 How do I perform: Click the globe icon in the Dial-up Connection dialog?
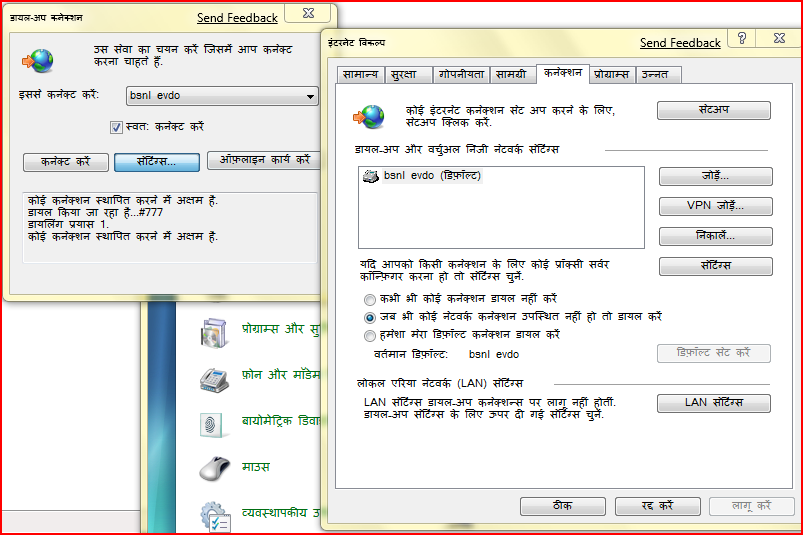(x=38, y=61)
